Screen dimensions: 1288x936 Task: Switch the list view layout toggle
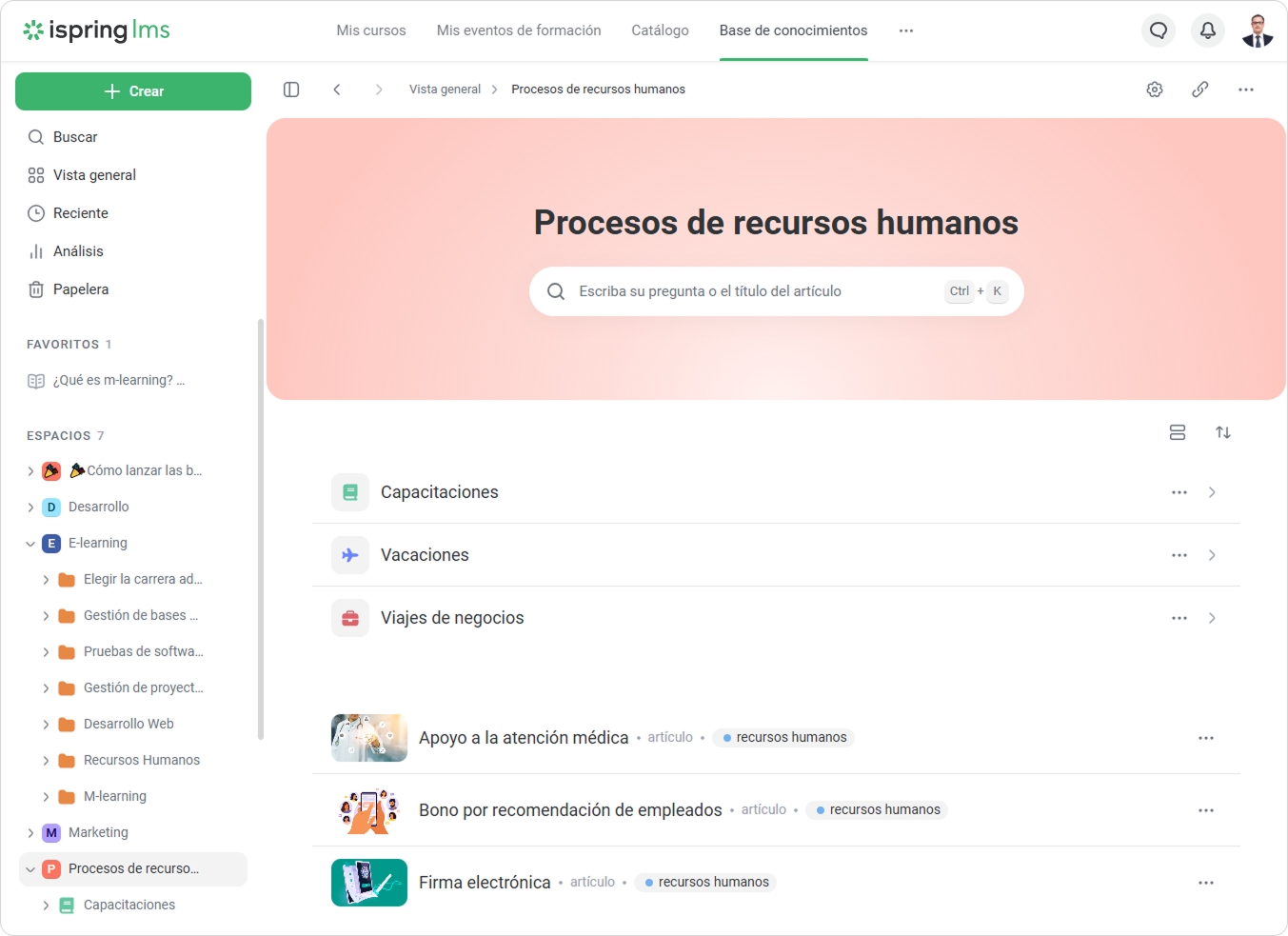[x=1178, y=432]
